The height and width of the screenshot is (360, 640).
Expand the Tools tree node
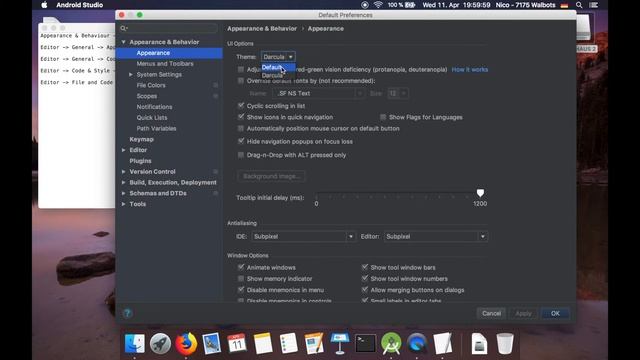tap(123, 204)
